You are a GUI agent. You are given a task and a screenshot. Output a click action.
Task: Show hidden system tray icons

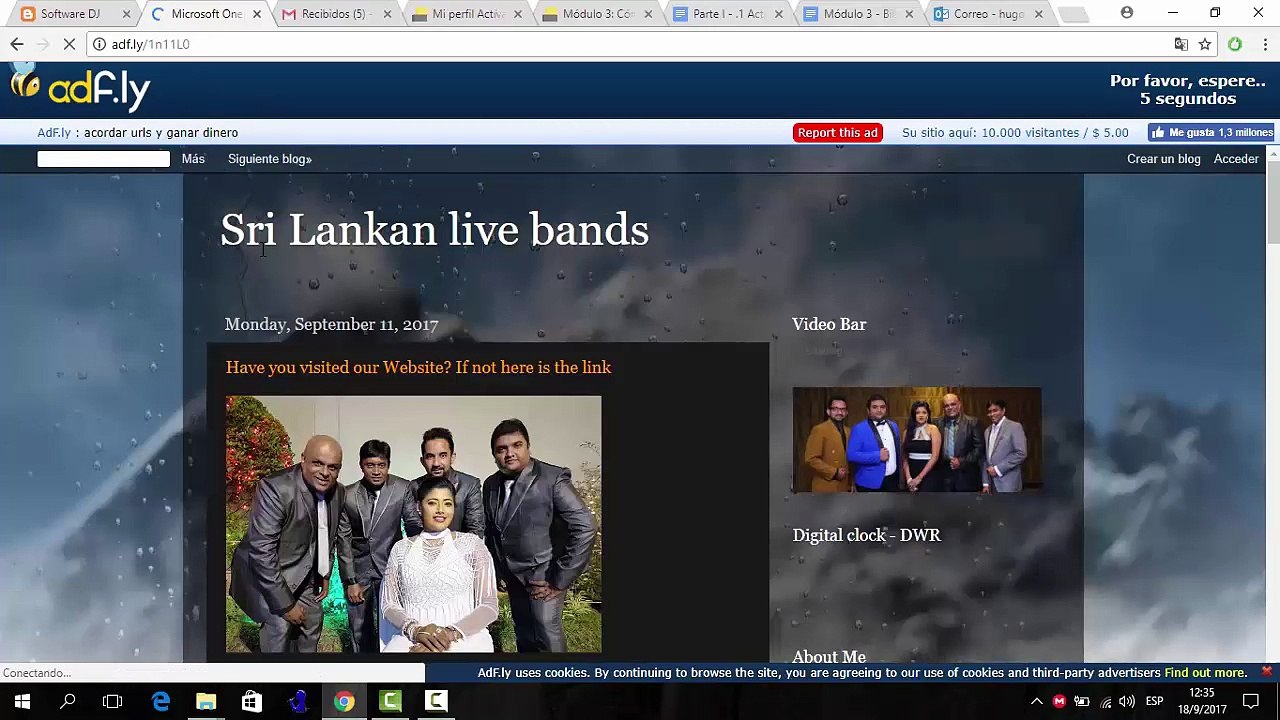coord(1037,701)
